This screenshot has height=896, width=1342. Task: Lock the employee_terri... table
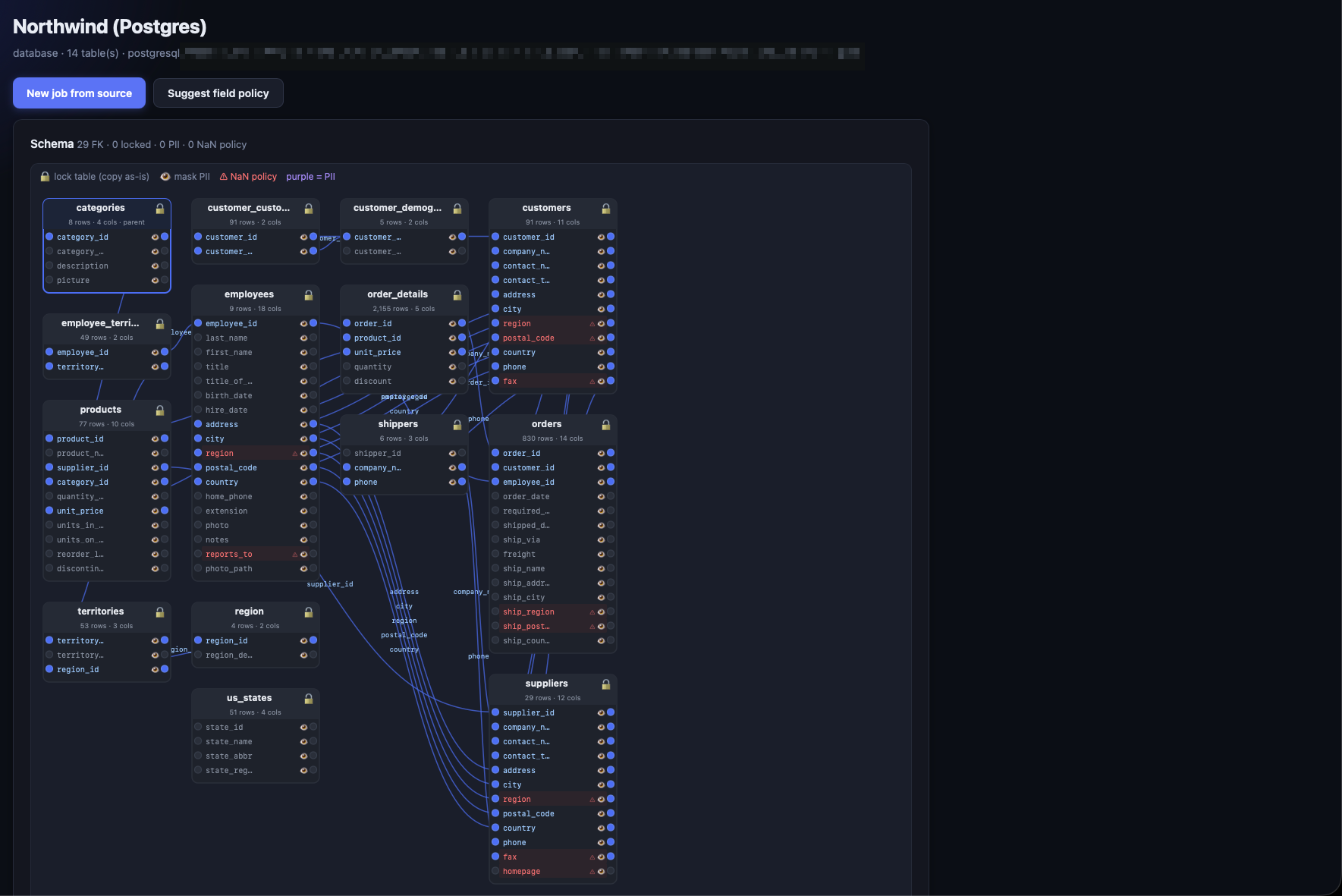[x=160, y=324]
